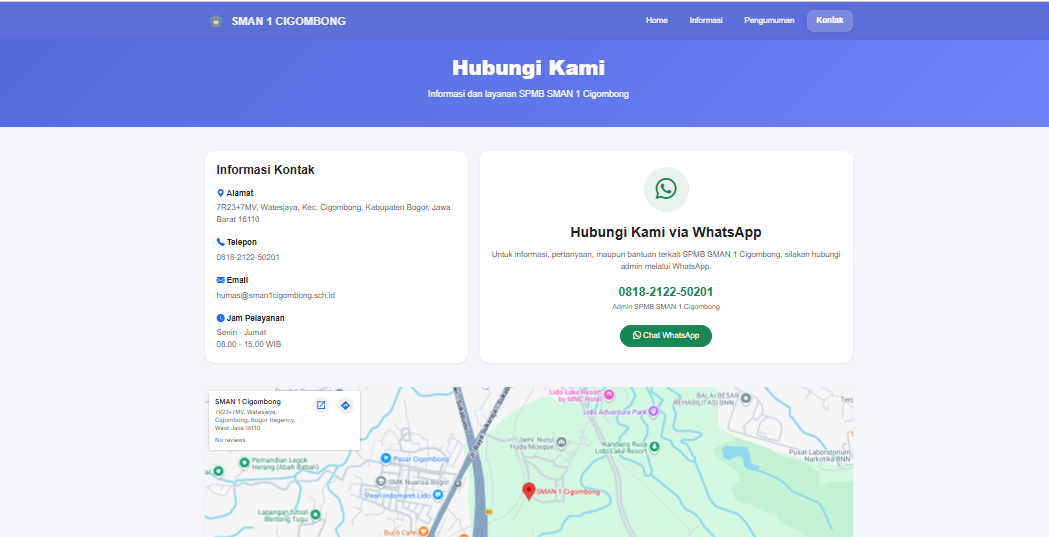Click the Jami' Nurul Huda Mosque marker
The image size is (1049, 537).
click(561, 442)
